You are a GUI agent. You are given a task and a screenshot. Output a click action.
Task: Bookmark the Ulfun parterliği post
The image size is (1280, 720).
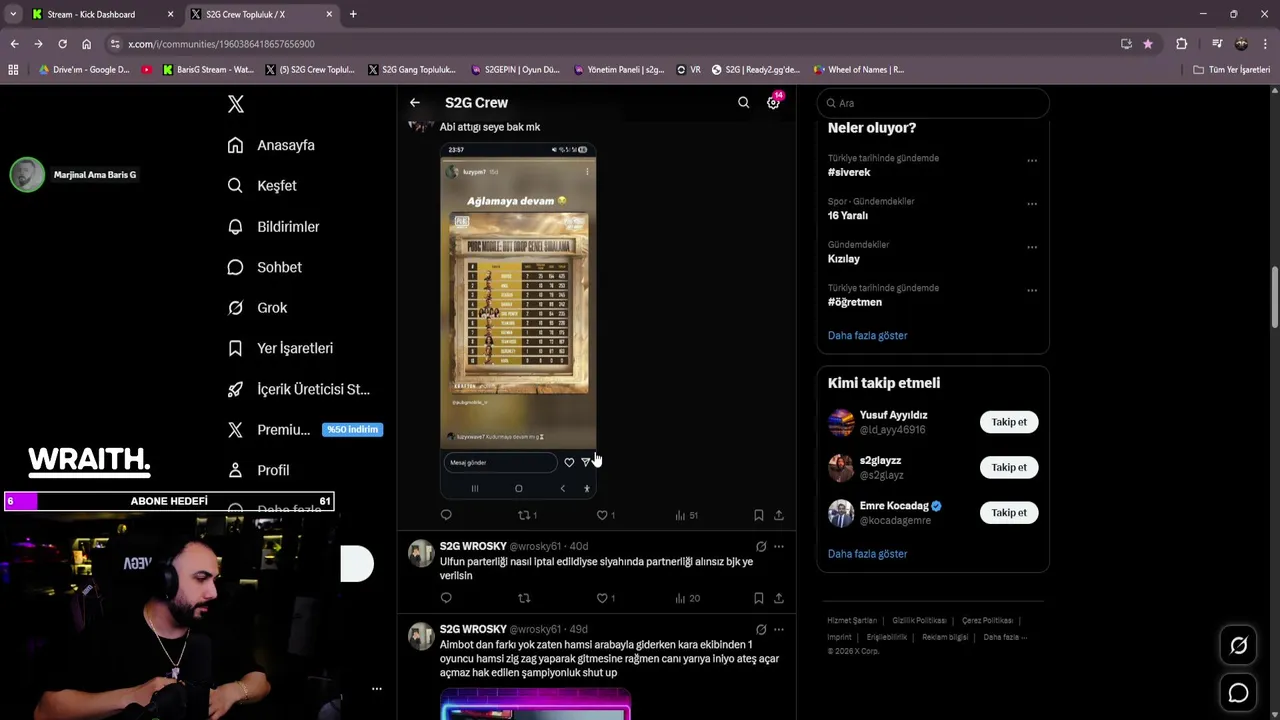(759, 598)
